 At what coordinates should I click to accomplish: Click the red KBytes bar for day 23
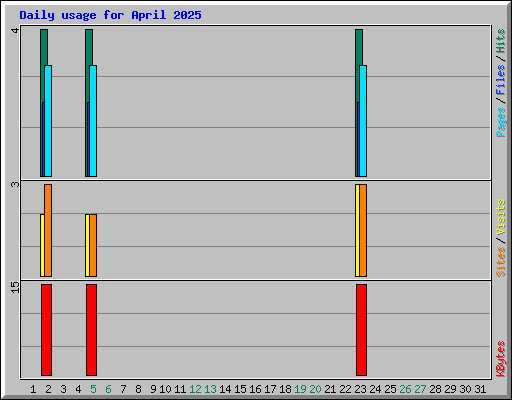coord(361,330)
